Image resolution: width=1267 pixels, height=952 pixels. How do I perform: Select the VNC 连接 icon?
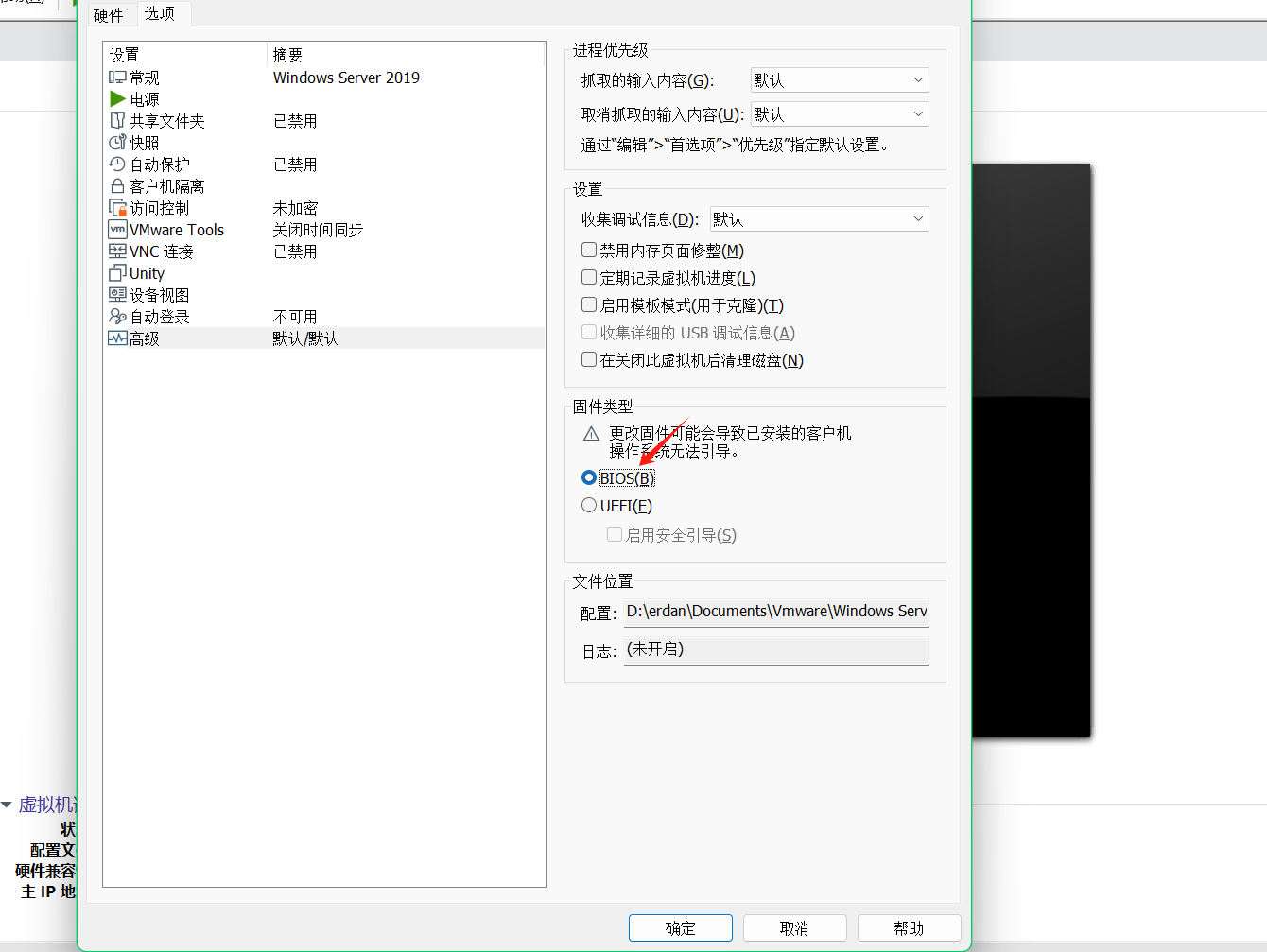coord(117,251)
